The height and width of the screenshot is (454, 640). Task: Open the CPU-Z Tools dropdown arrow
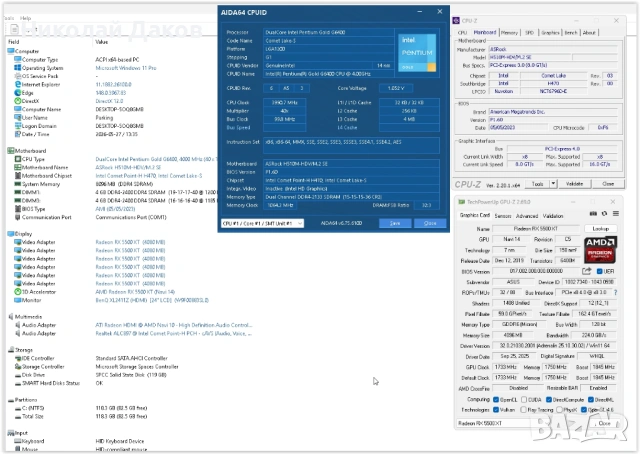pos(553,184)
